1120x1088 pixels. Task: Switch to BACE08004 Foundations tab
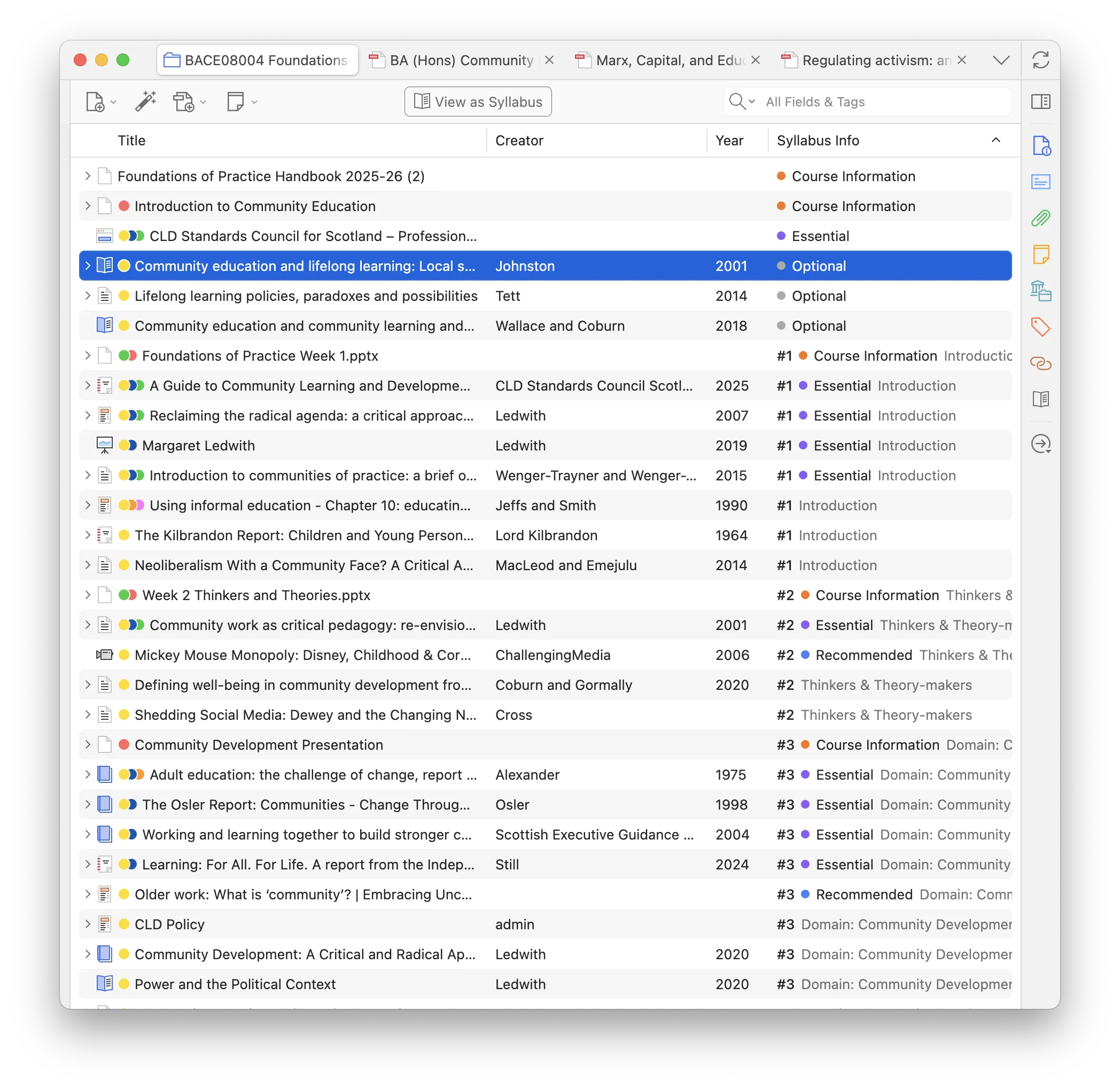point(258,60)
